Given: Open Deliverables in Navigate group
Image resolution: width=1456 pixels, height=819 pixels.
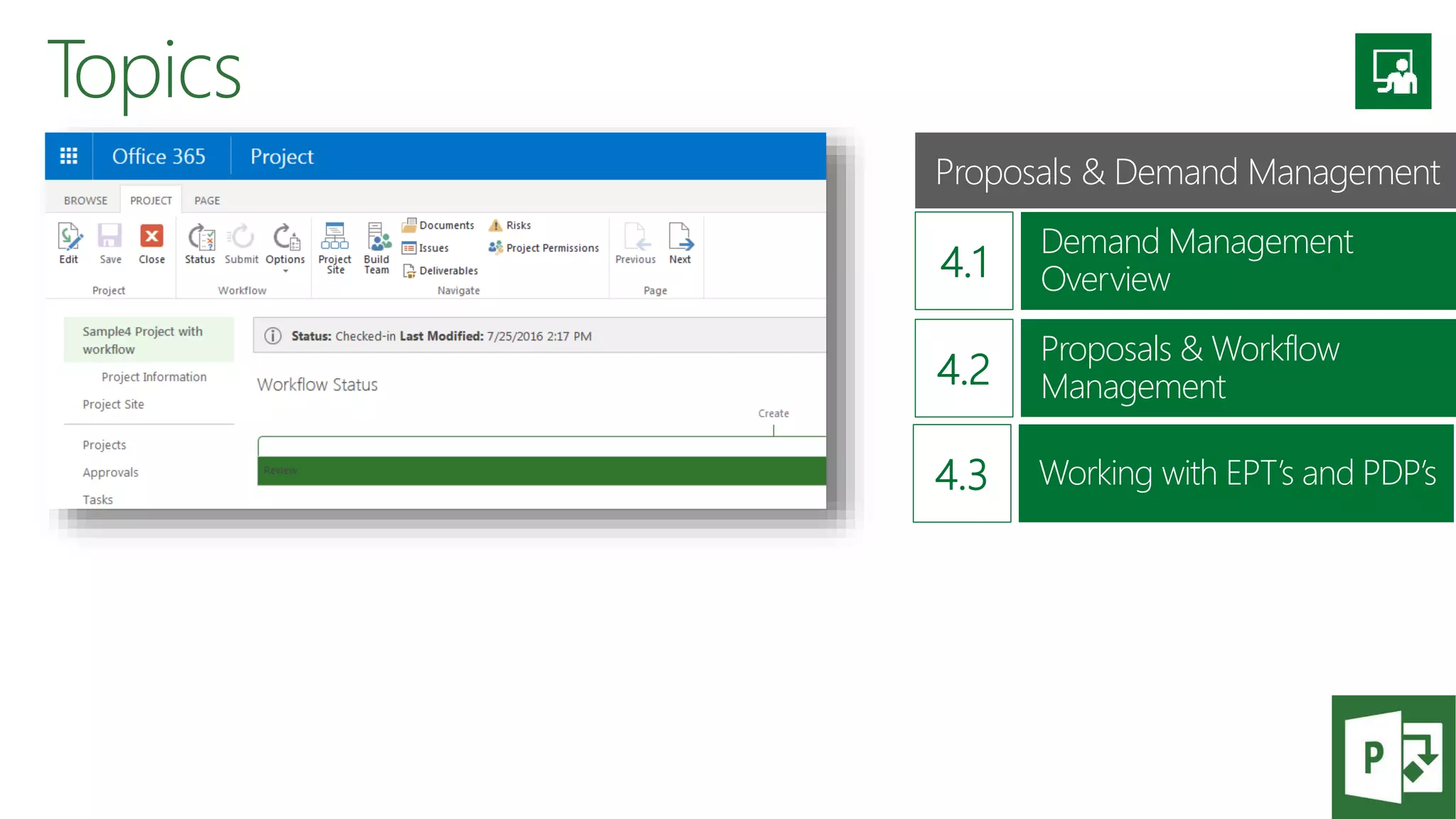Looking at the screenshot, I should click(x=440, y=271).
